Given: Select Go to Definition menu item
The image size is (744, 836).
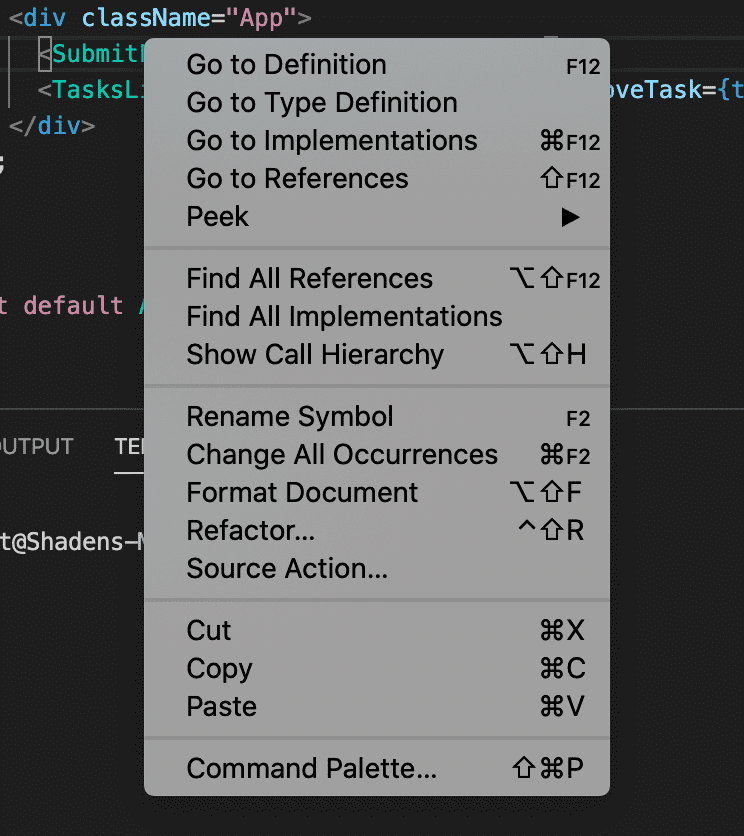Looking at the screenshot, I should click(x=286, y=65).
